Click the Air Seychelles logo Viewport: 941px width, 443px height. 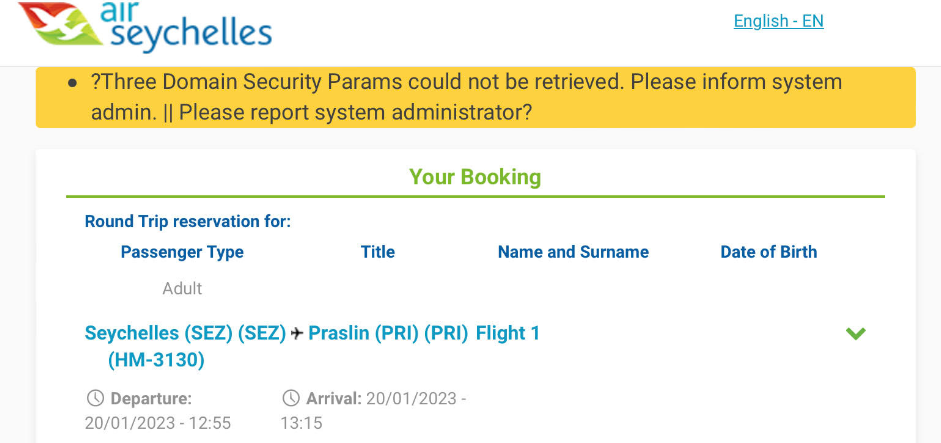tap(145, 26)
